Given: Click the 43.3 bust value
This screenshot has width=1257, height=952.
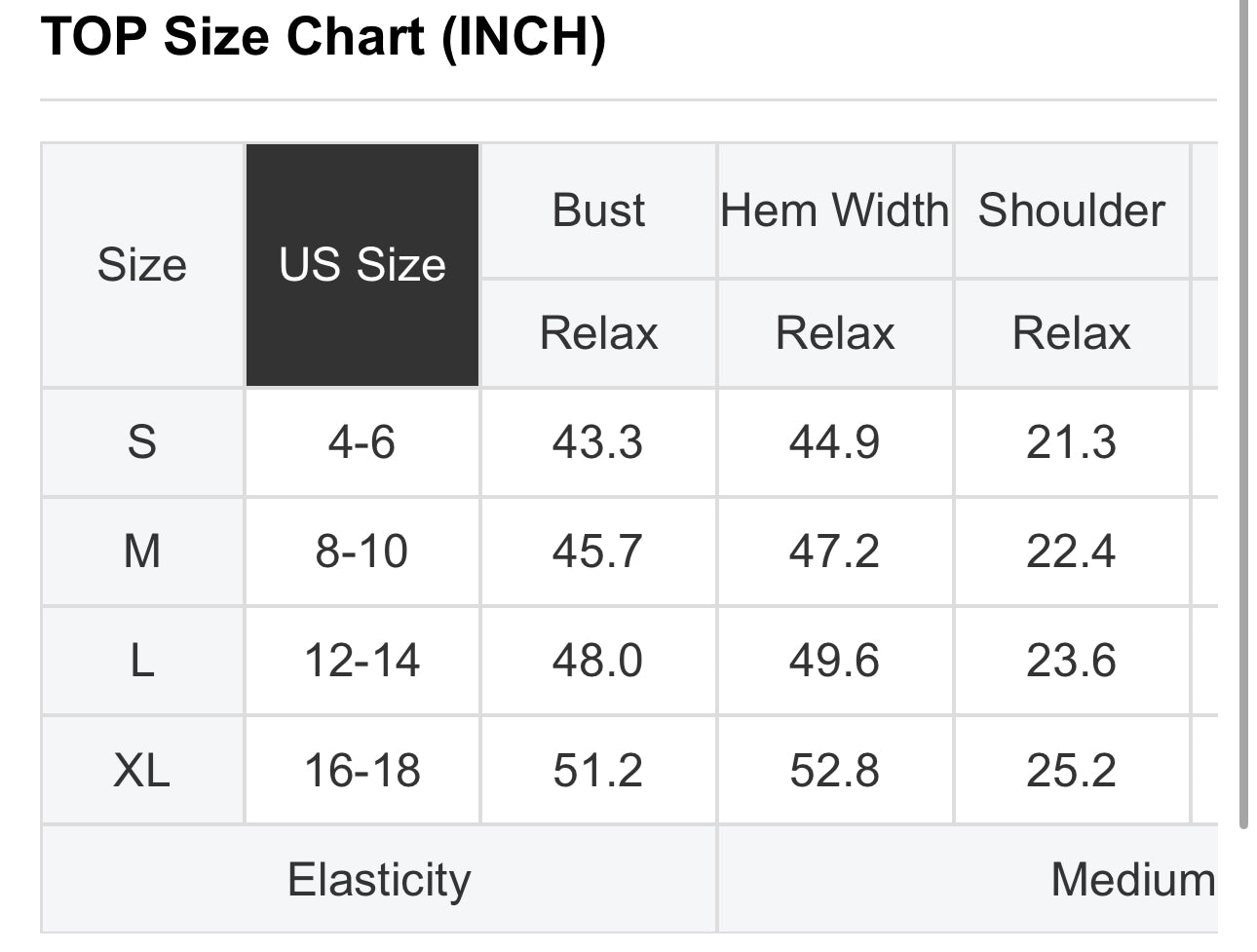Looking at the screenshot, I should point(598,442).
